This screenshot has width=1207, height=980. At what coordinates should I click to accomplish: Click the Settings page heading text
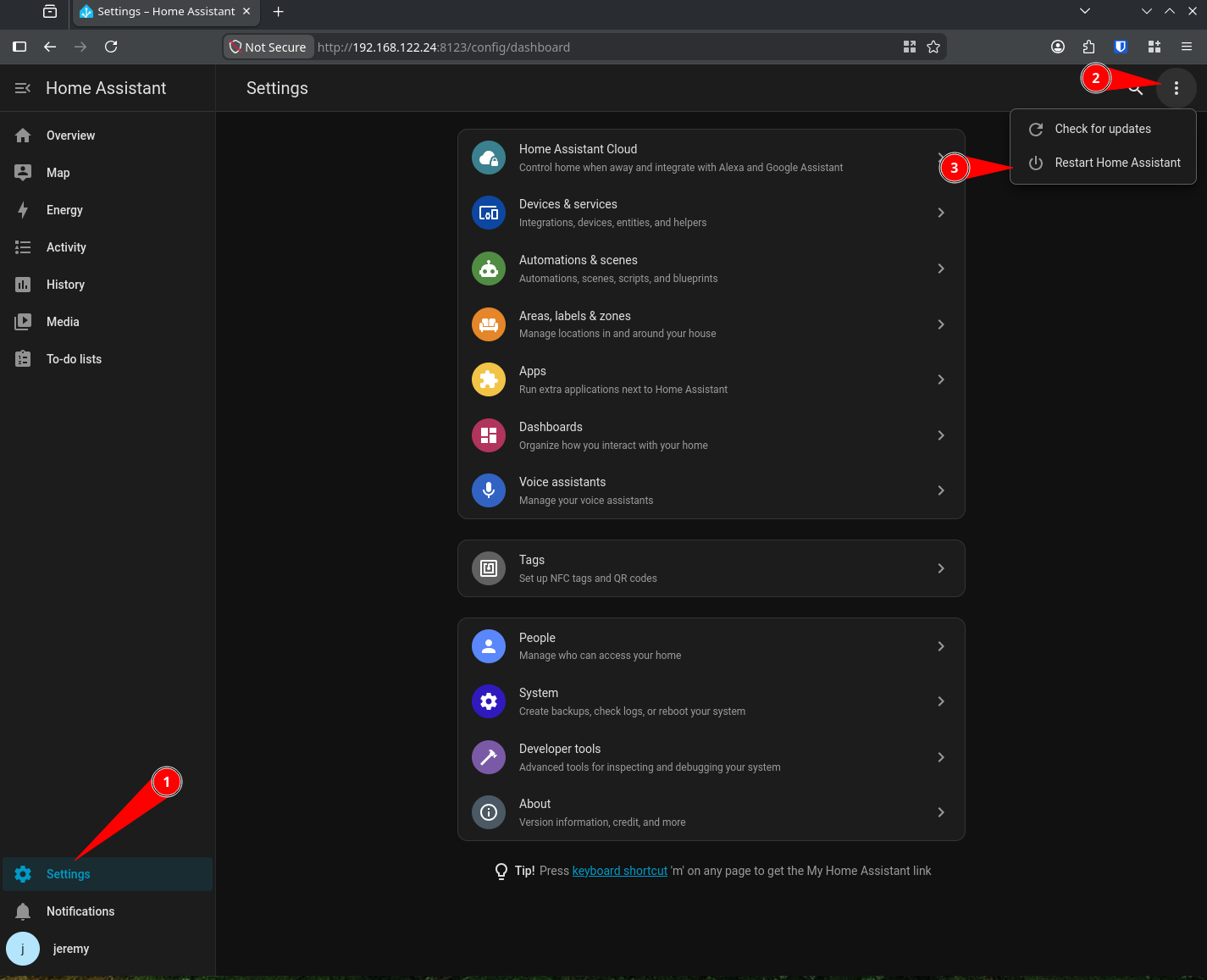277,88
